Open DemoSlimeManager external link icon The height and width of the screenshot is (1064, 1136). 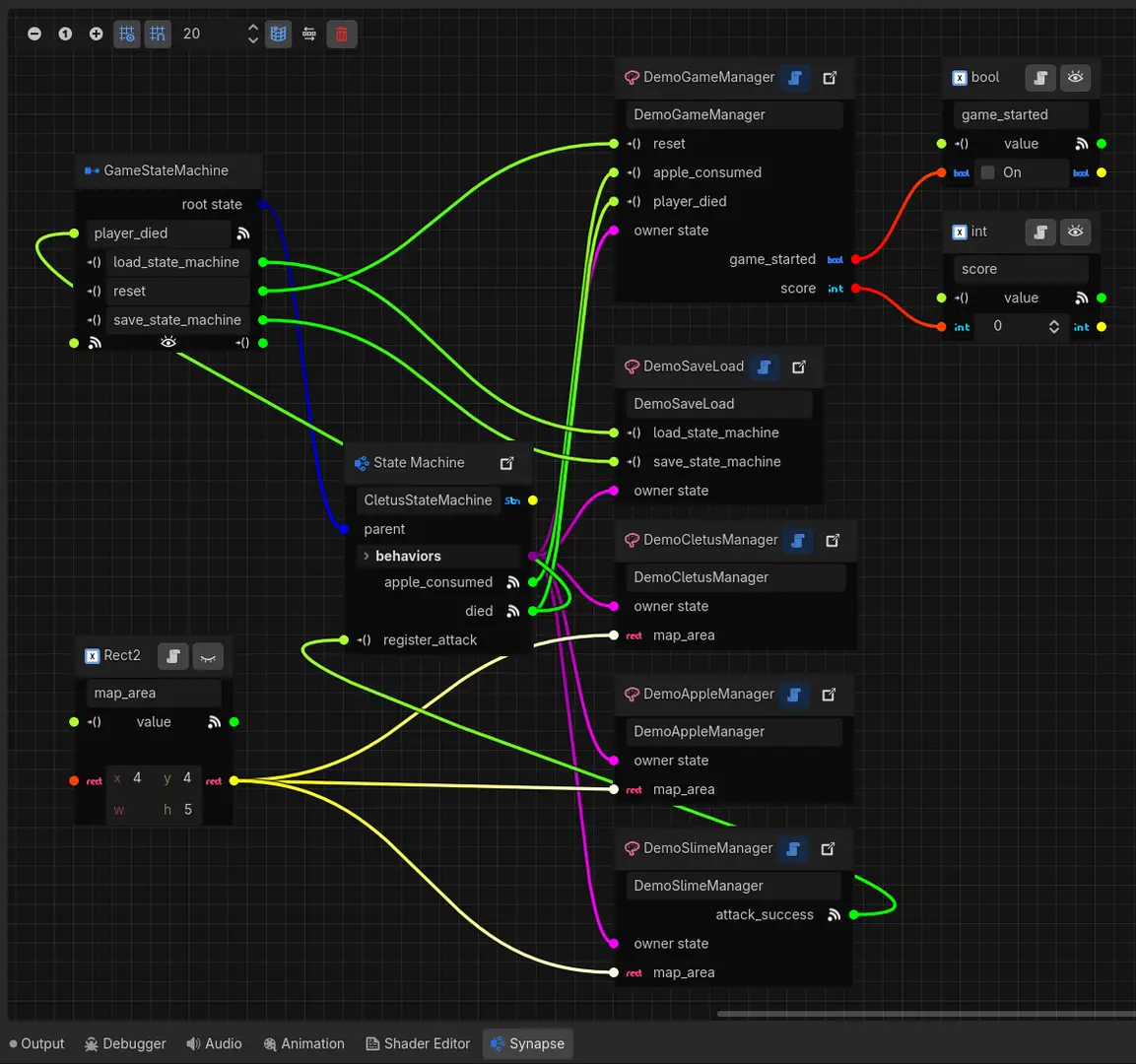tap(828, 849)
